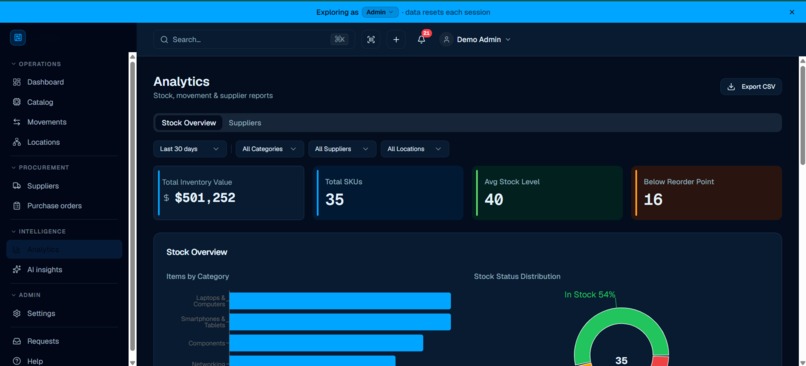Screen dimensions: 806x366
Task: Open Settings gear icon in sidebar
Action: [16, 314]
